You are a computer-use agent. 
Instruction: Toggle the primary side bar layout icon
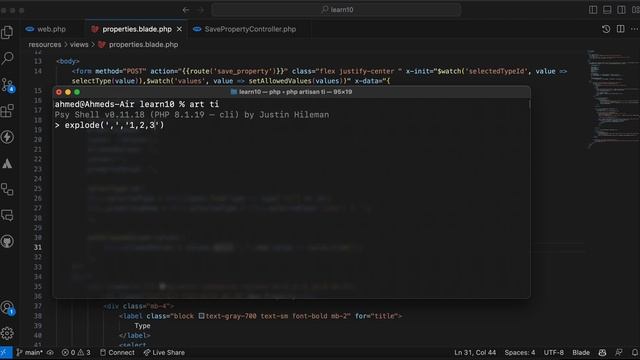(593, 10)
